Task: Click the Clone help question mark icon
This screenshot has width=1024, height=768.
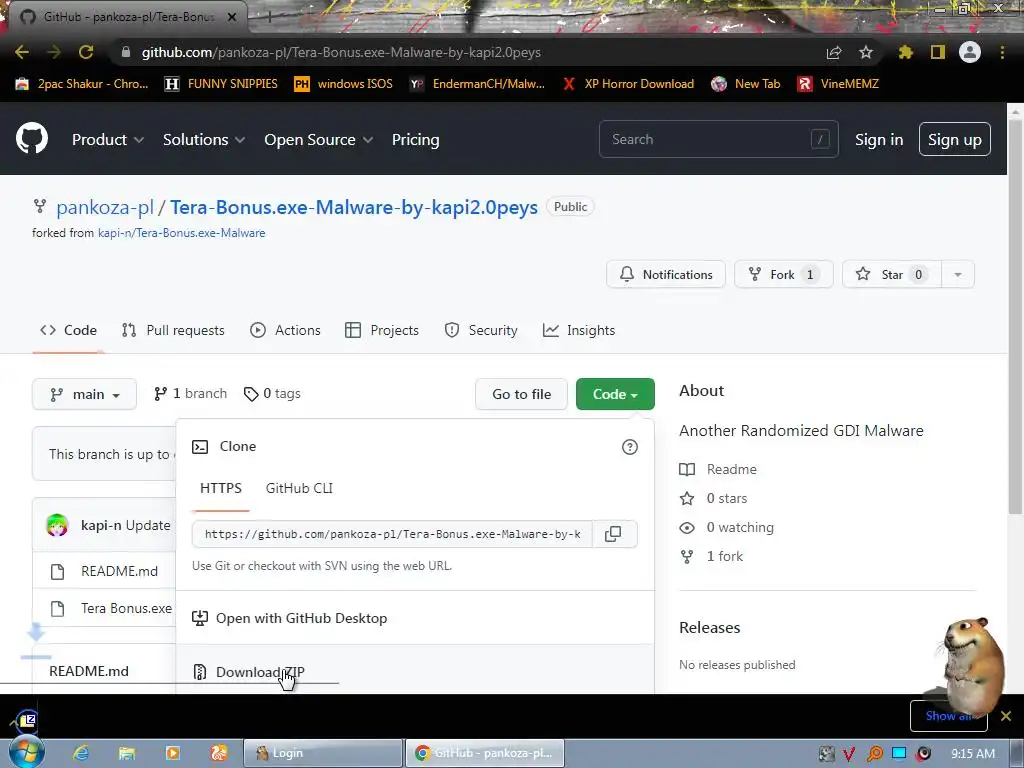Action: (x=630, y=447)
